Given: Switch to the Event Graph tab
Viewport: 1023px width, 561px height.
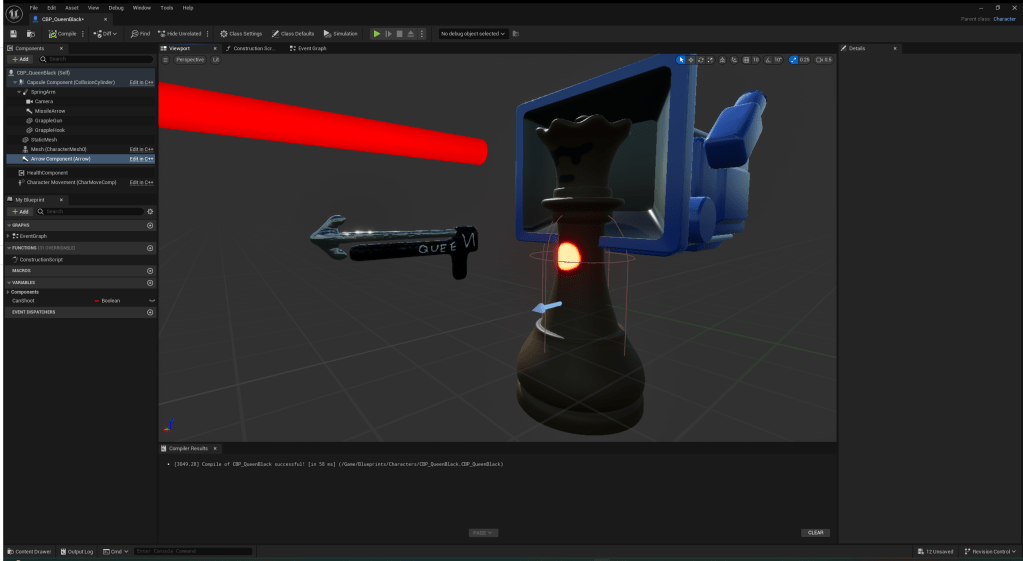Looking at the screenshot, I should click(308, 48).
